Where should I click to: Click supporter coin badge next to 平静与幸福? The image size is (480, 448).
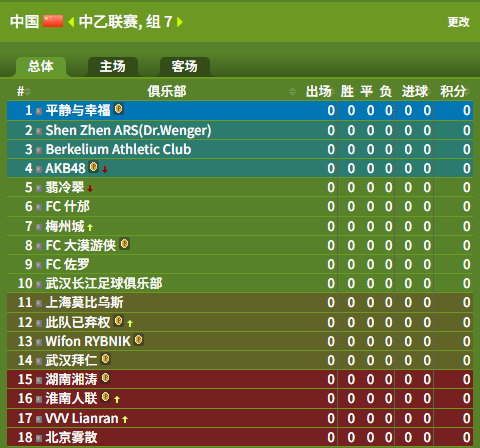[x=118, y=109]
